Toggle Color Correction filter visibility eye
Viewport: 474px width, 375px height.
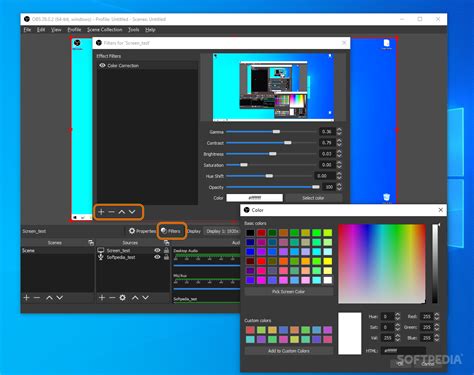(103, 65)
